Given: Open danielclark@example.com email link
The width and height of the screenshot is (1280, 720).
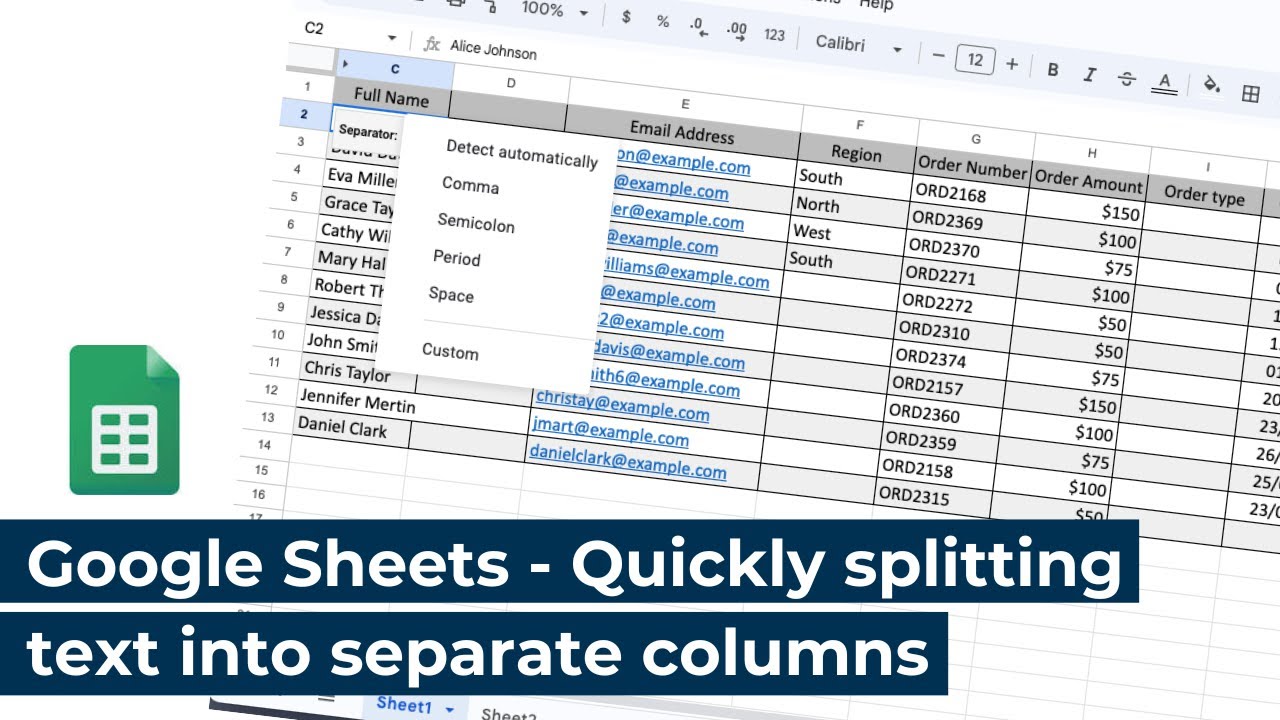Looking at the screenshot, I should tap(627, 461).
